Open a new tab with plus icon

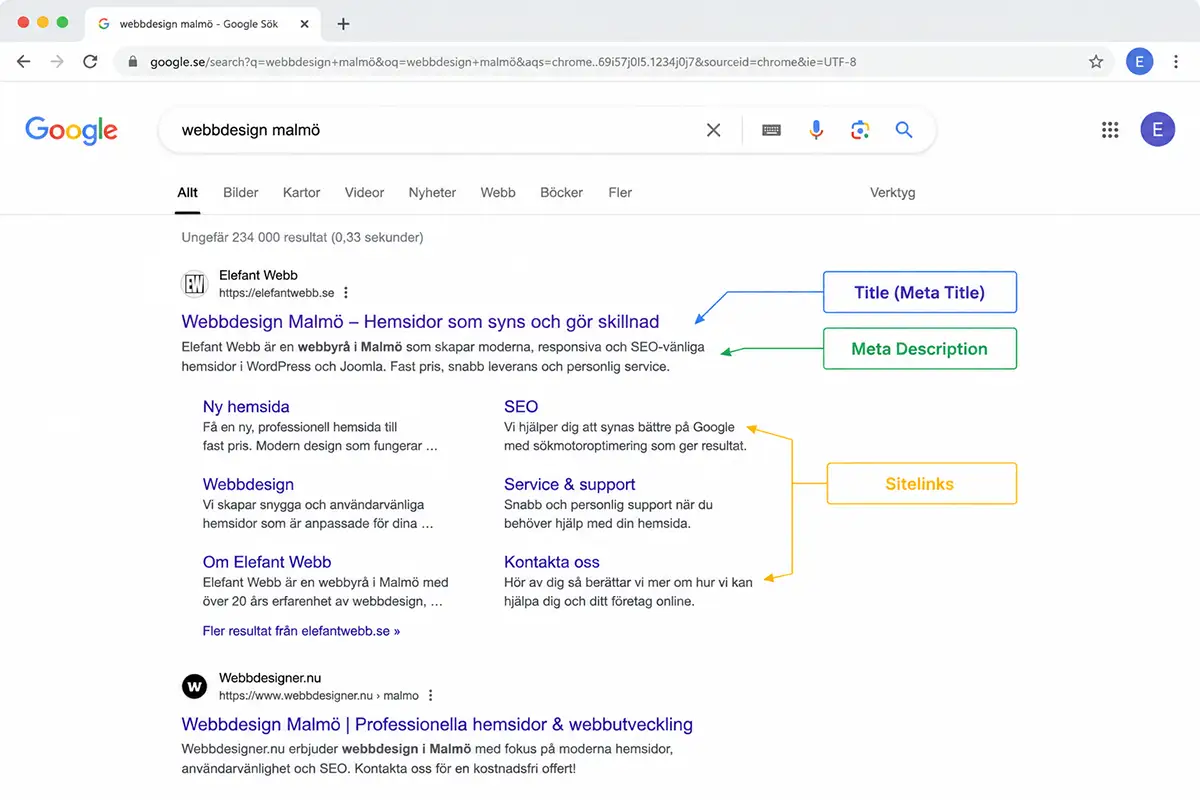coord(343,23)
